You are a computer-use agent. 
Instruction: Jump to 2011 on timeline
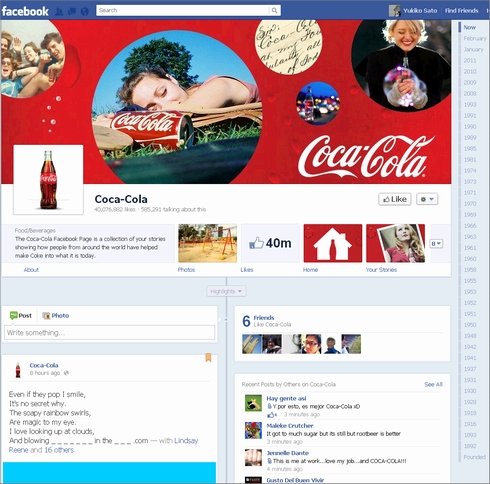[470, 60]
